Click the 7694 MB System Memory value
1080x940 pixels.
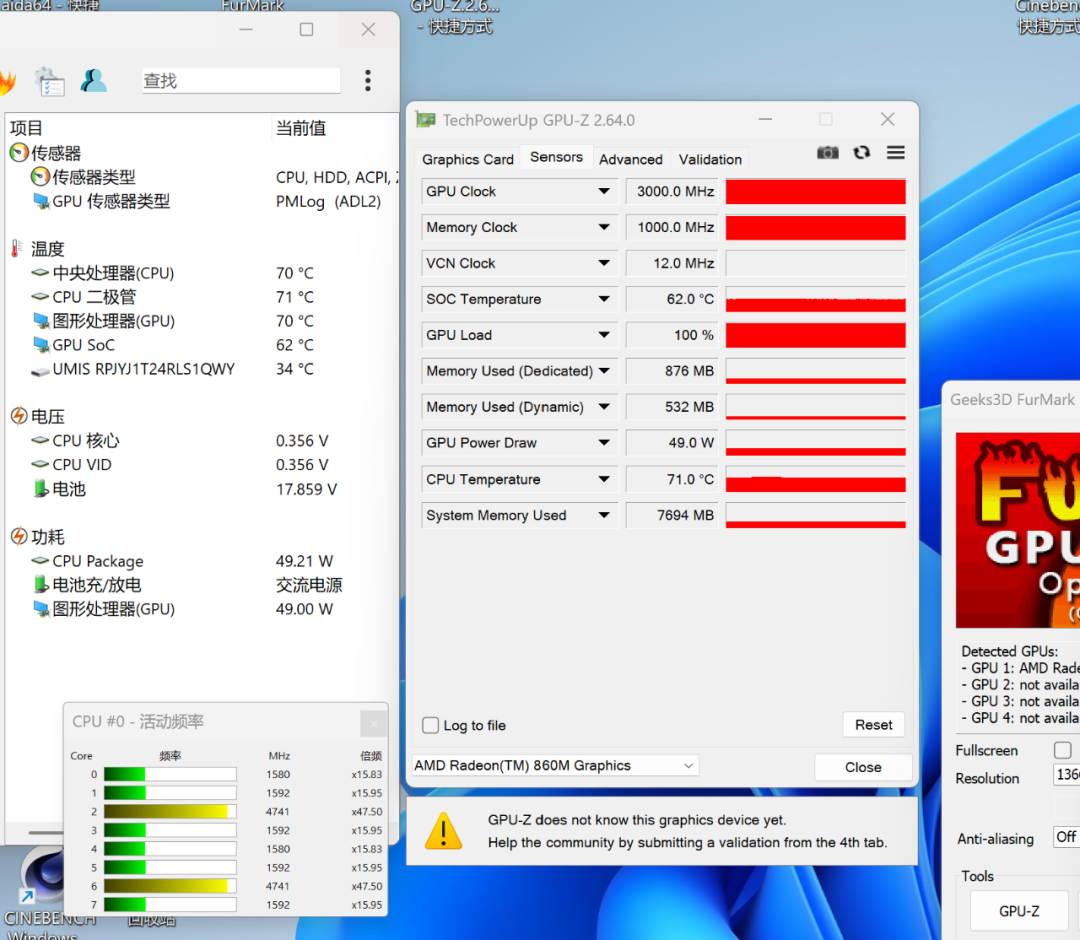pyautogui.click(x=672, y=515)
